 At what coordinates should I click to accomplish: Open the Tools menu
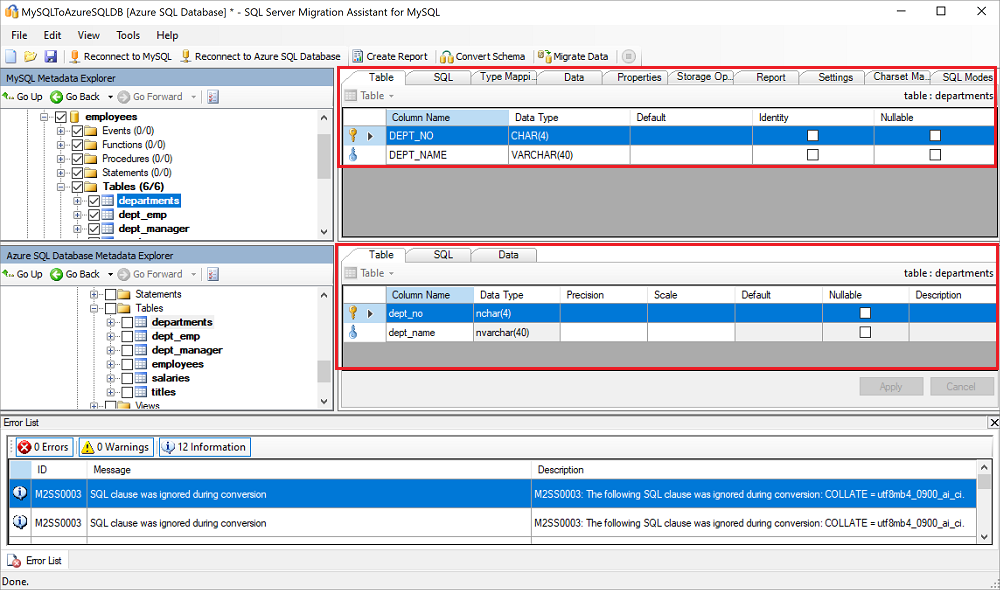click(129, 34)
